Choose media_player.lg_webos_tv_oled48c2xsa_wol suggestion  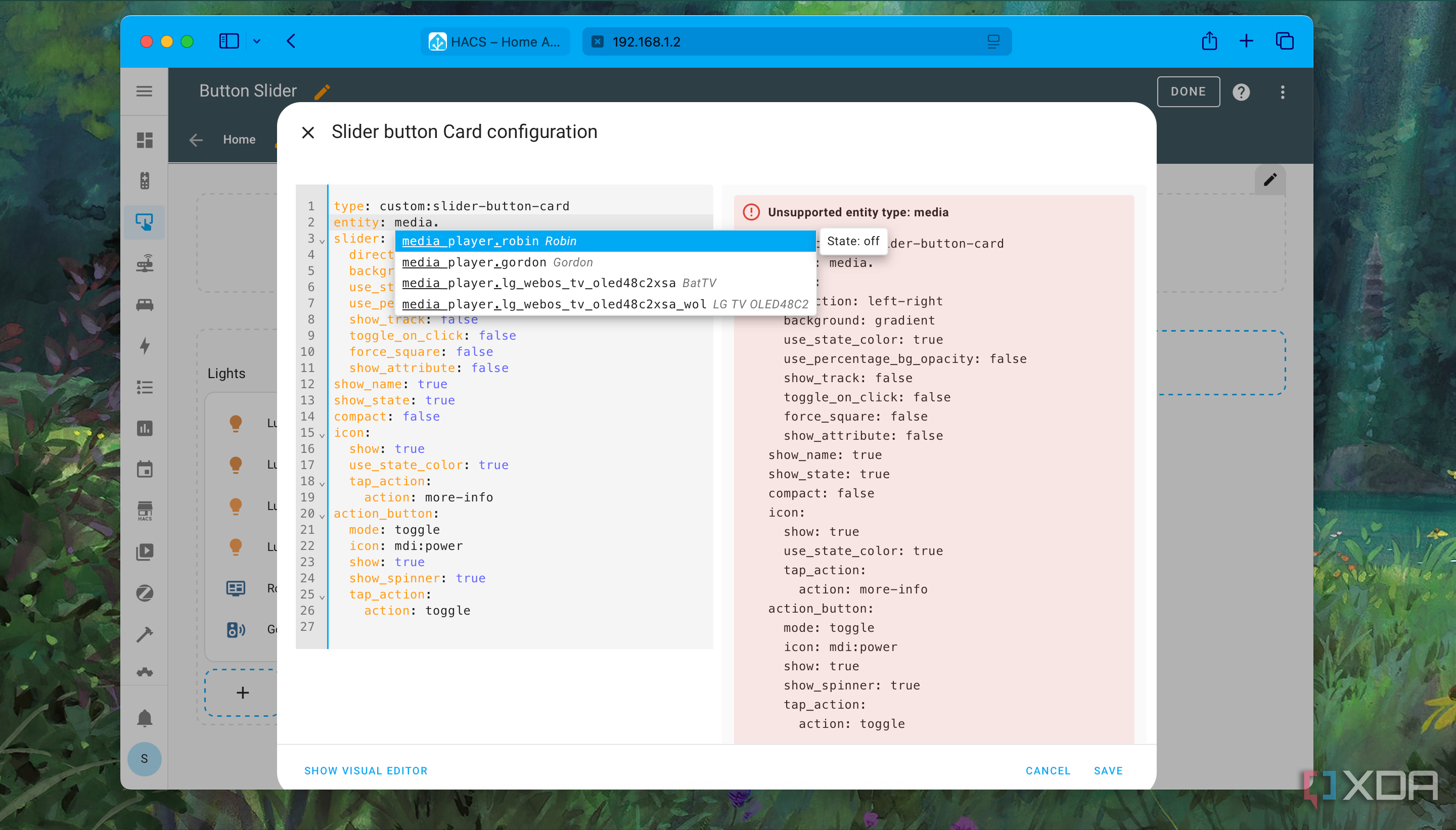tap(605, 304)
